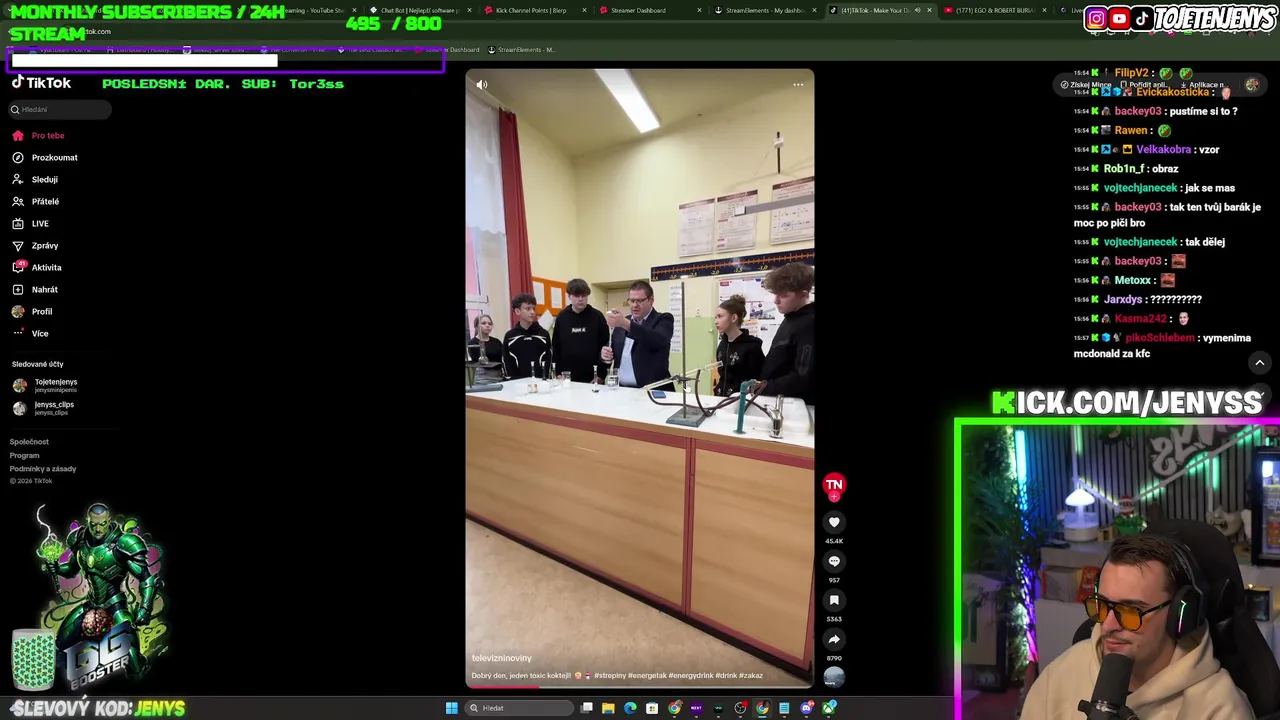Share the video using the arrow icon
The height and width of the screenshot is (720, 1280).
click(x=834, y=639)
